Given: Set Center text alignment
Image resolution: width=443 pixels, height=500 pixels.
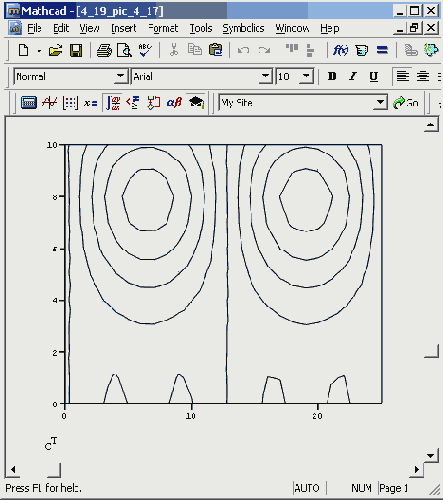Looking at the screenshot, I should tap(423, 76).
